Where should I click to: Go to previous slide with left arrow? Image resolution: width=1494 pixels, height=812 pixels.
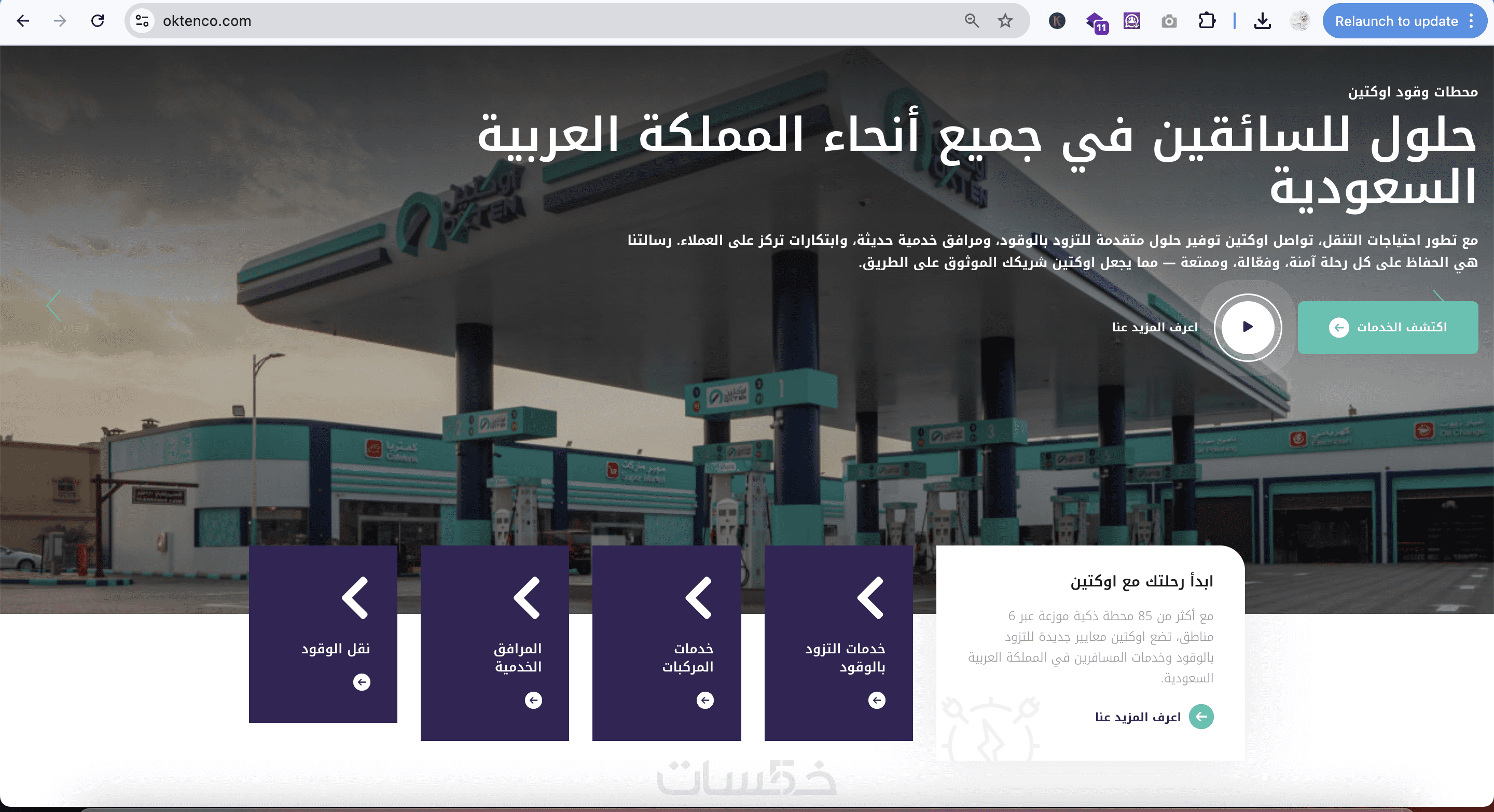[54, 305]
